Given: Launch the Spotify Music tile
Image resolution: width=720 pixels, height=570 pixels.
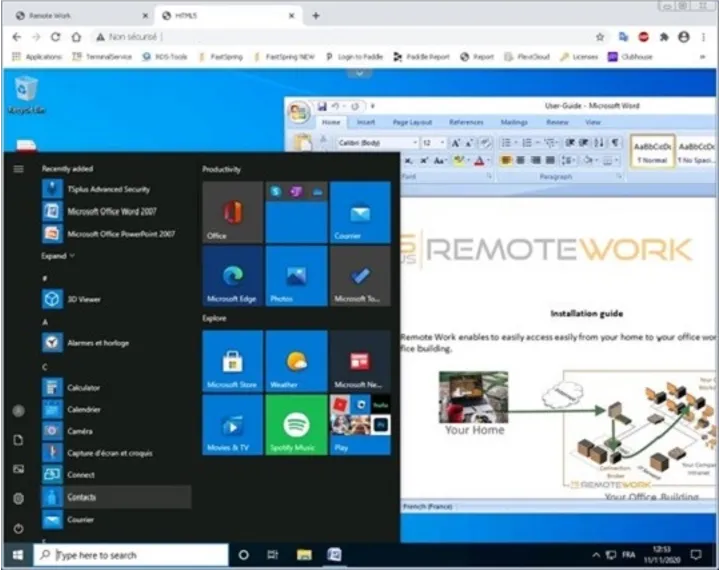Looking at the screenshot, I should click(x=296, y=425).
